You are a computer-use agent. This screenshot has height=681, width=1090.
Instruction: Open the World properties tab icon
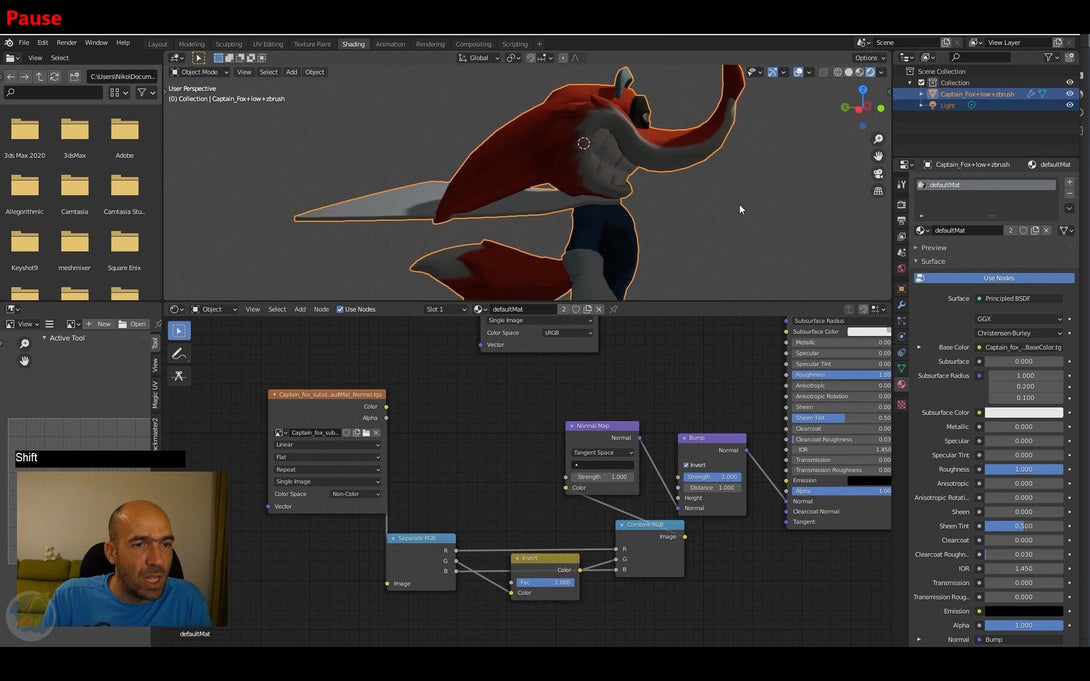click(x=902, y=268)
